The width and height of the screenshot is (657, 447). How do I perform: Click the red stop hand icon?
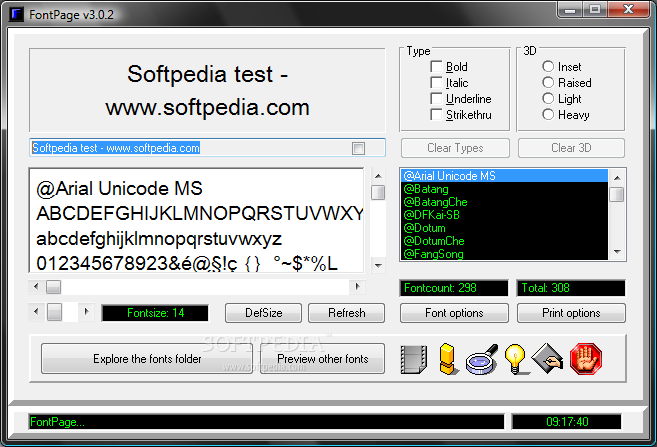pyautogui.click(x=586, y=359)
